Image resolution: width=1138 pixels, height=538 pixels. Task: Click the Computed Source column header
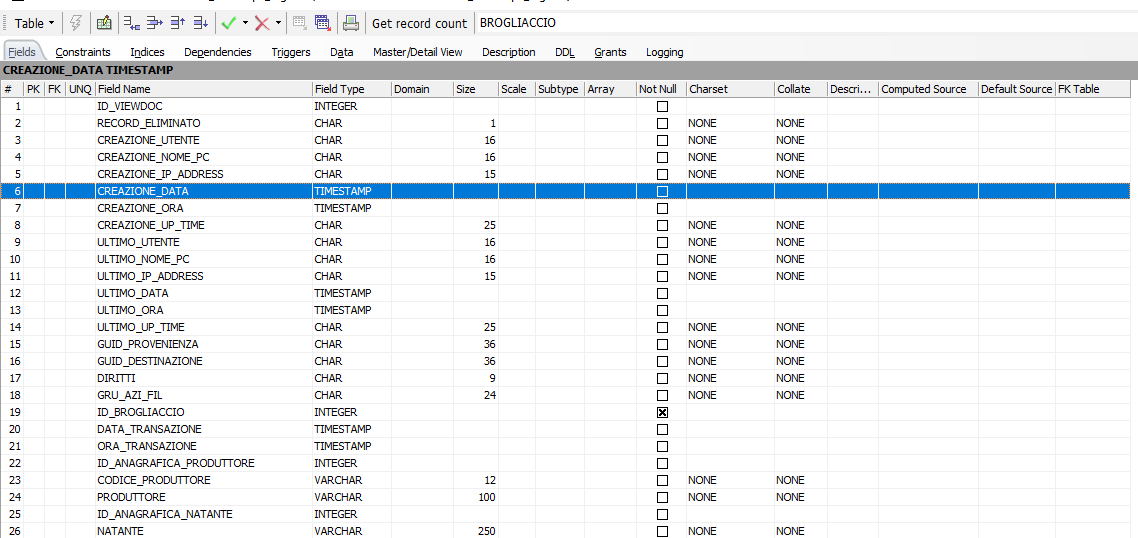928,89
